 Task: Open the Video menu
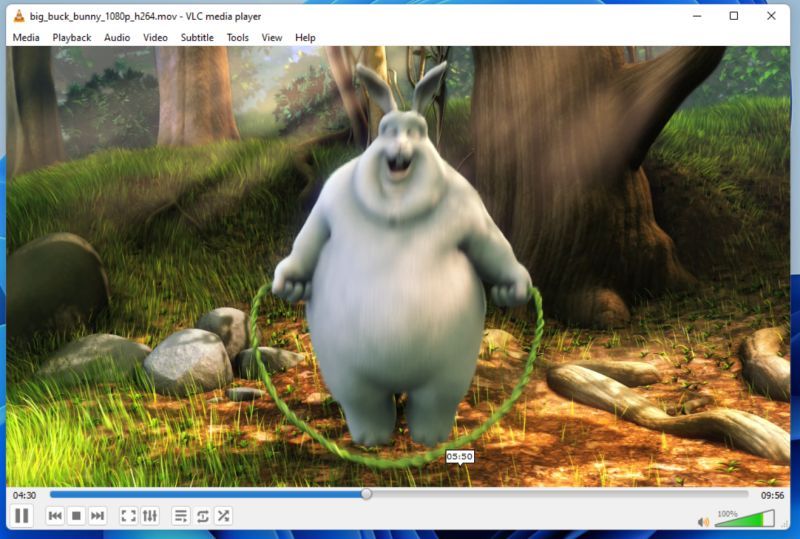click(155, 37)
